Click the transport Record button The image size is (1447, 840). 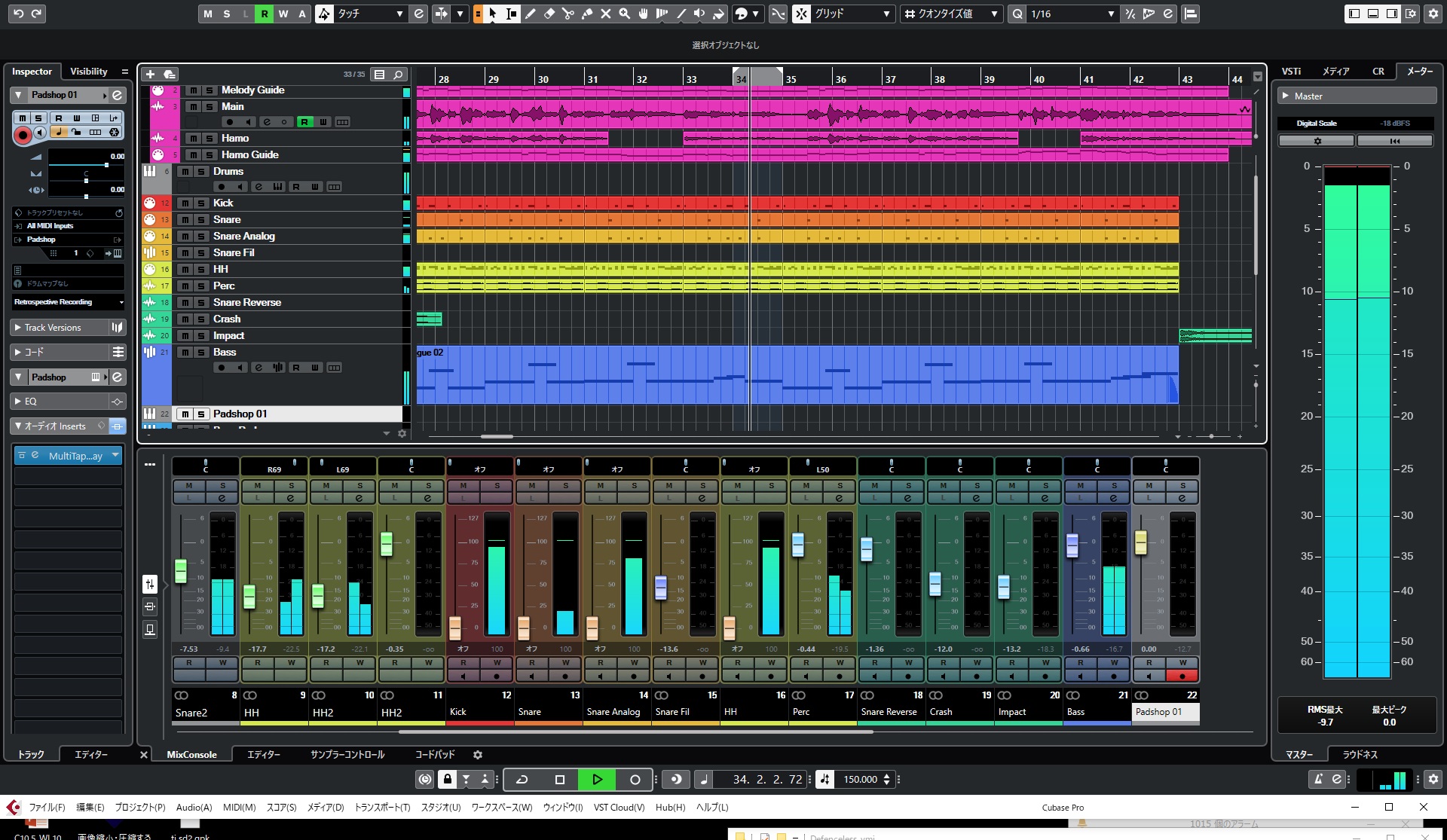coord(635,779)
